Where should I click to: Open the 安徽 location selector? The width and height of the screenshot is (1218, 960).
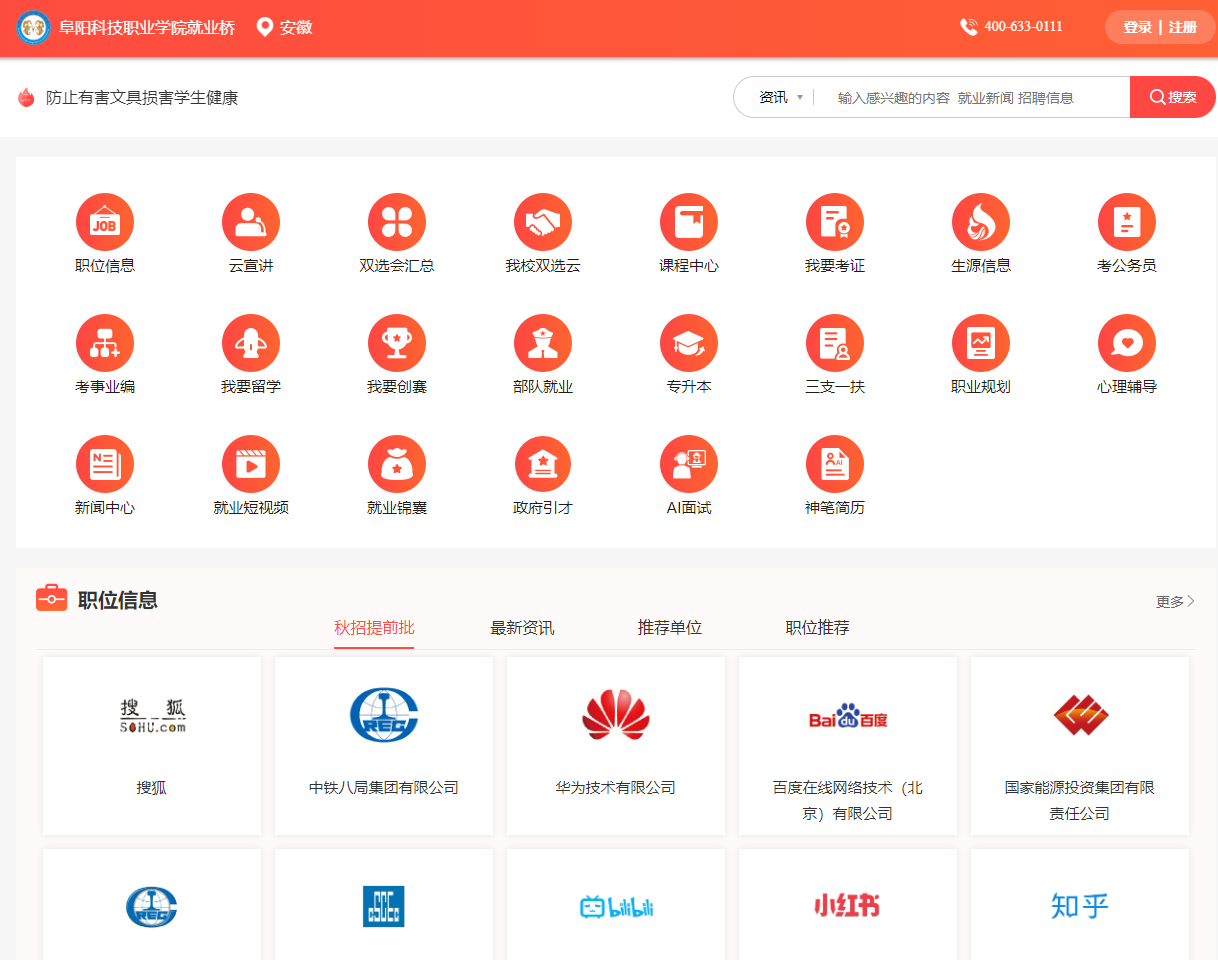tap(285, 28)
